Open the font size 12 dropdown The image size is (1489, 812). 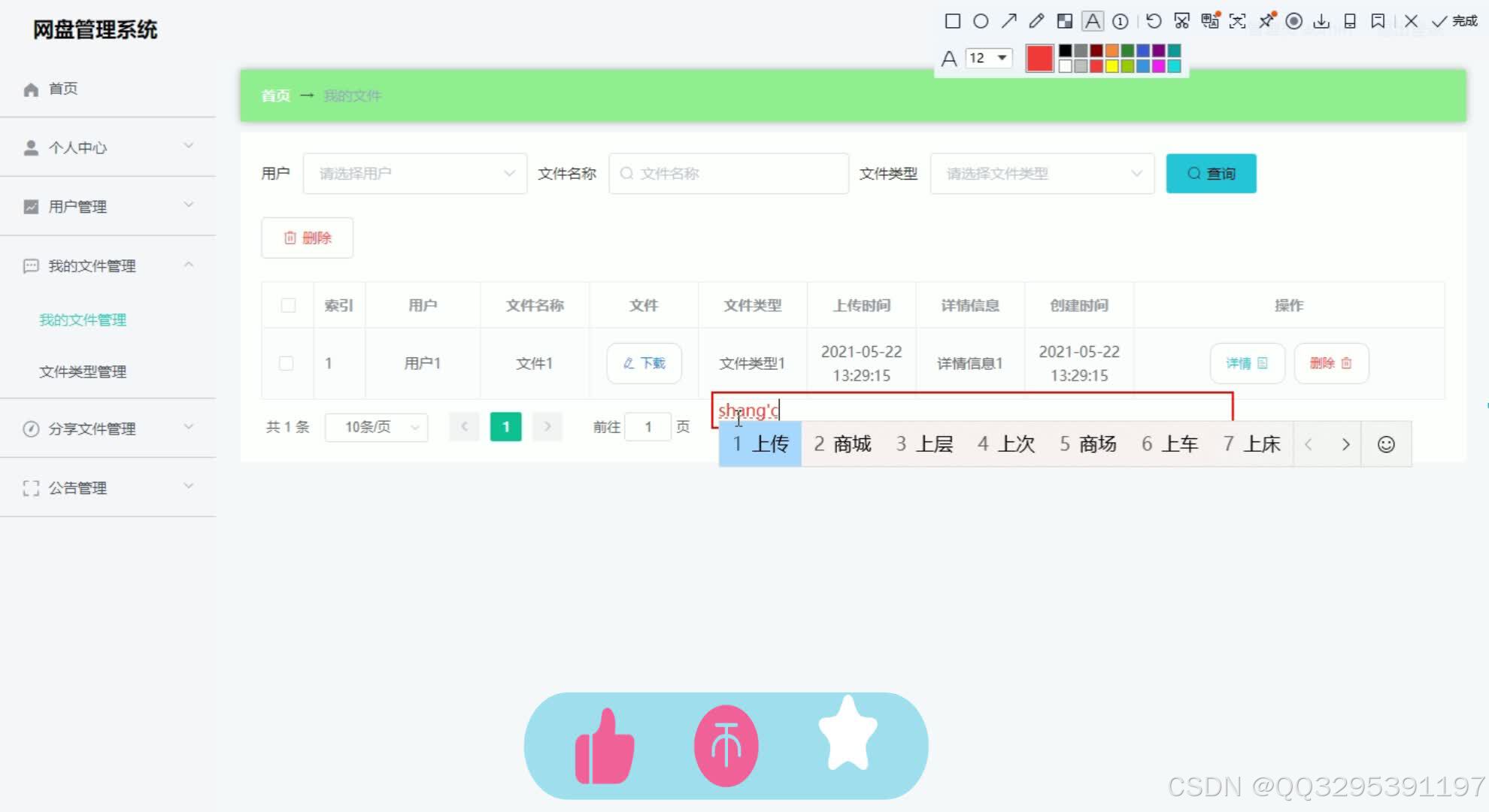coord(989,58)
